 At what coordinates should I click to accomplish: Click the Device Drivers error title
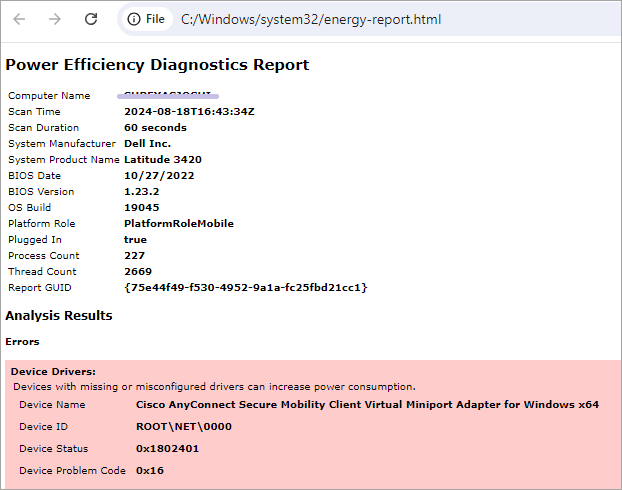tap(53, 372)
